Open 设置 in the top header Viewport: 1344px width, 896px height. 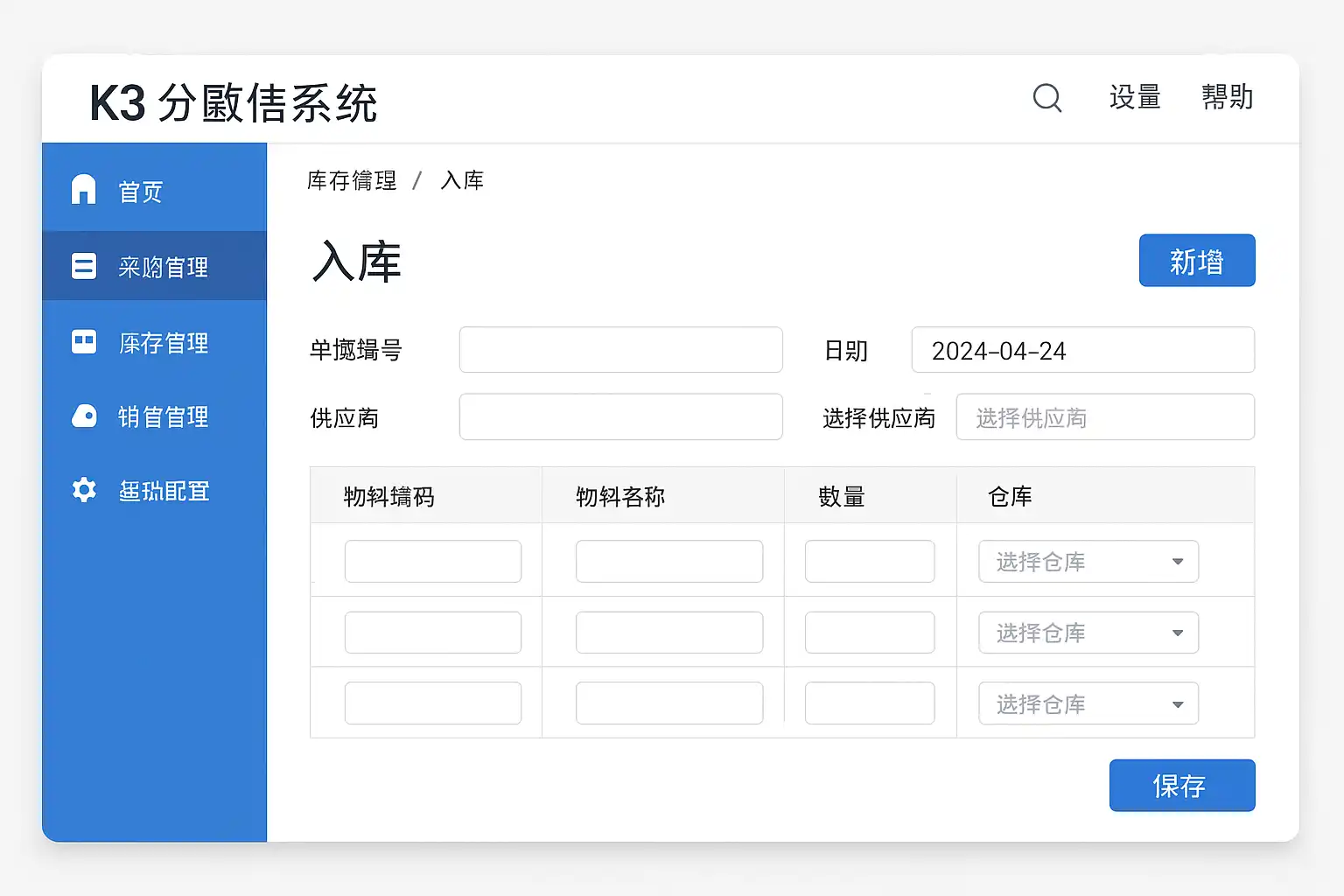pos(1134,97)
